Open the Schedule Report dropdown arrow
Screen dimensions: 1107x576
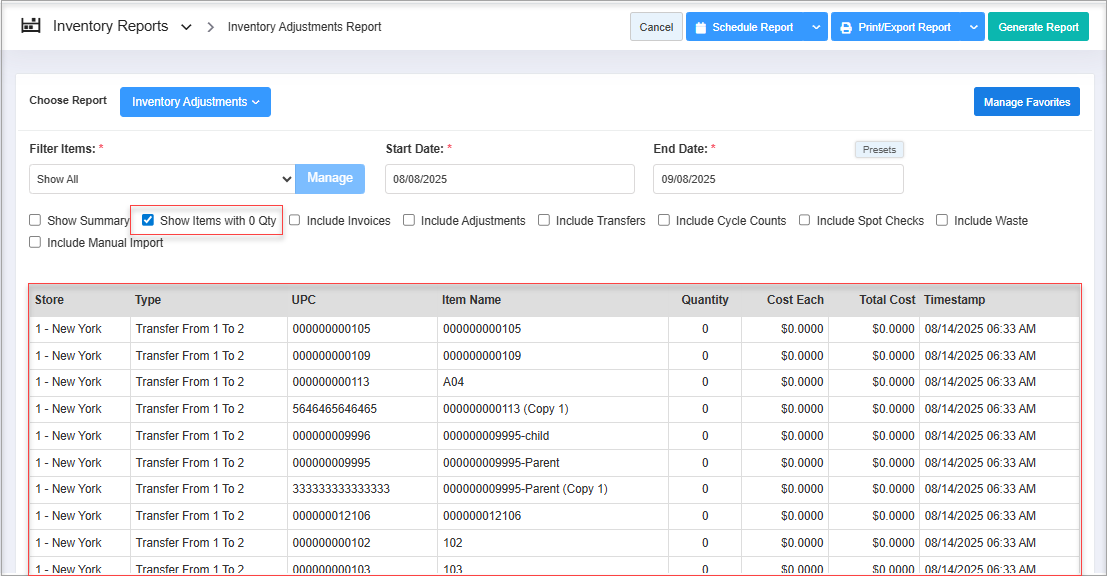[816, 27]
